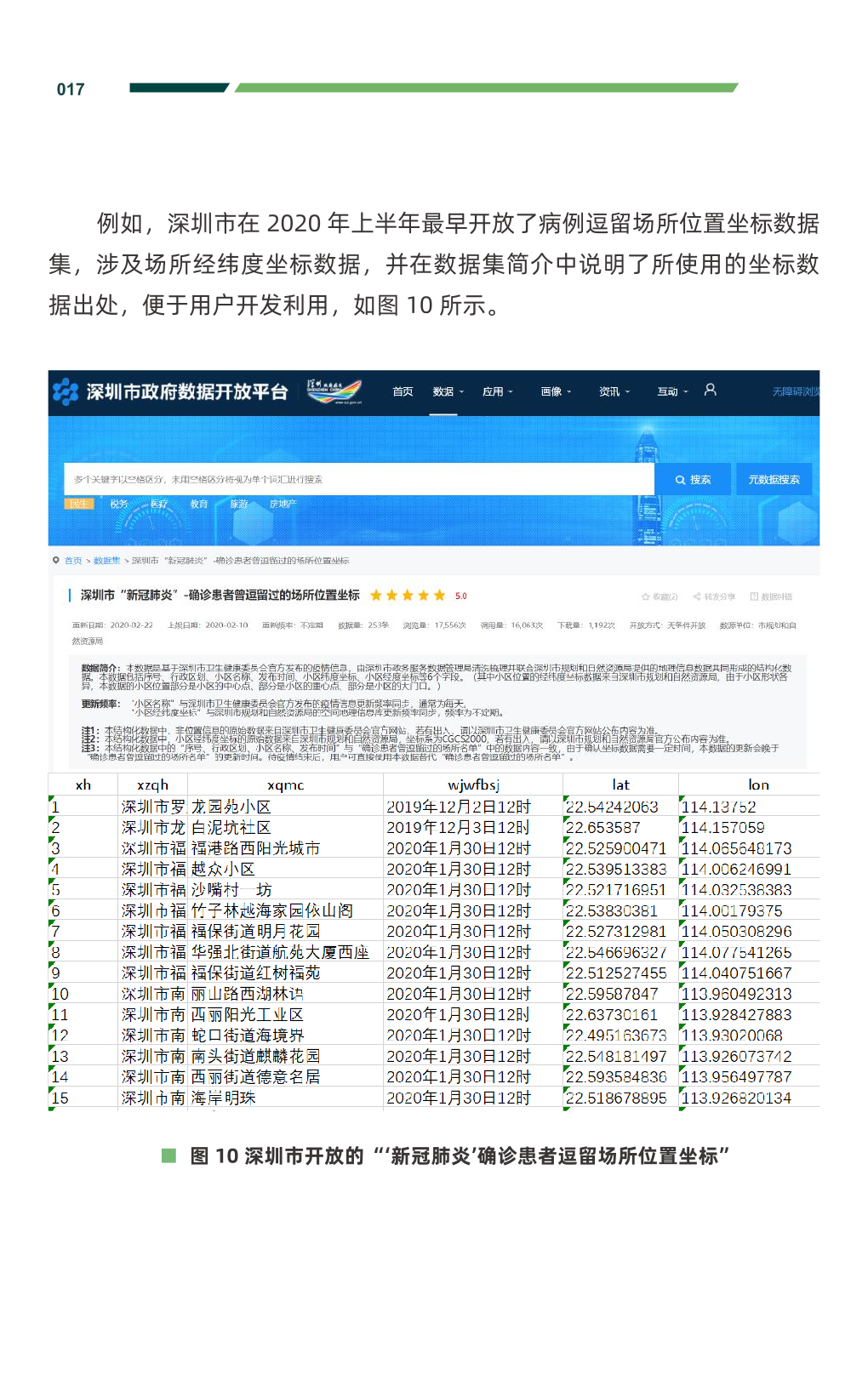Open the user account profile icon
The height and width of the screenshot is (1375, 868).
tap(710, 390)
